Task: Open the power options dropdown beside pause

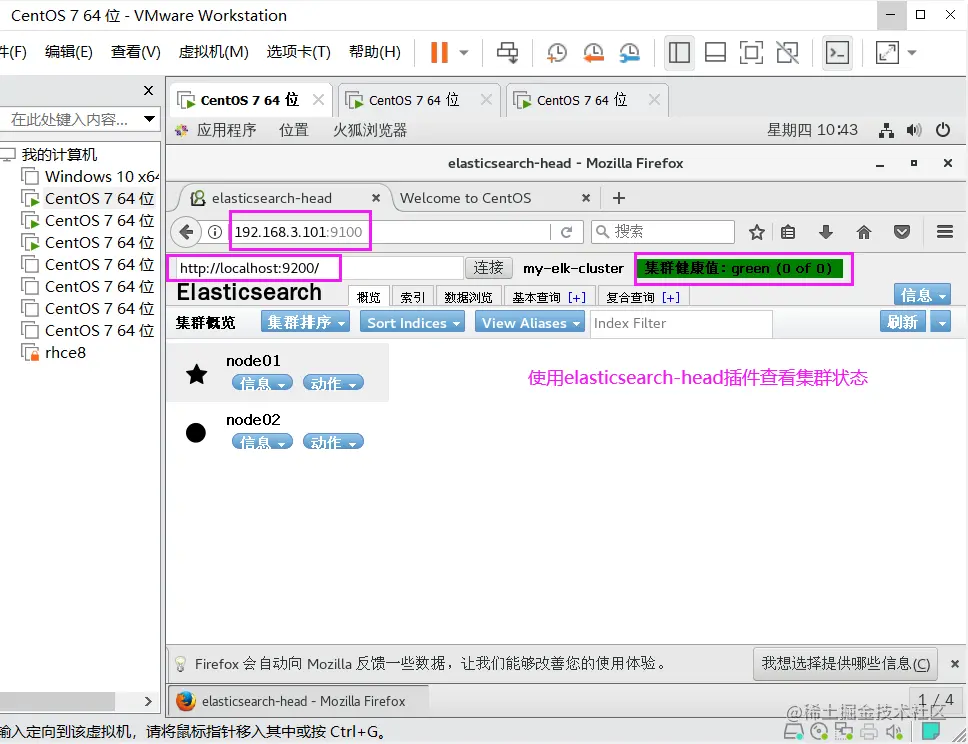Action: coord(464,53)
